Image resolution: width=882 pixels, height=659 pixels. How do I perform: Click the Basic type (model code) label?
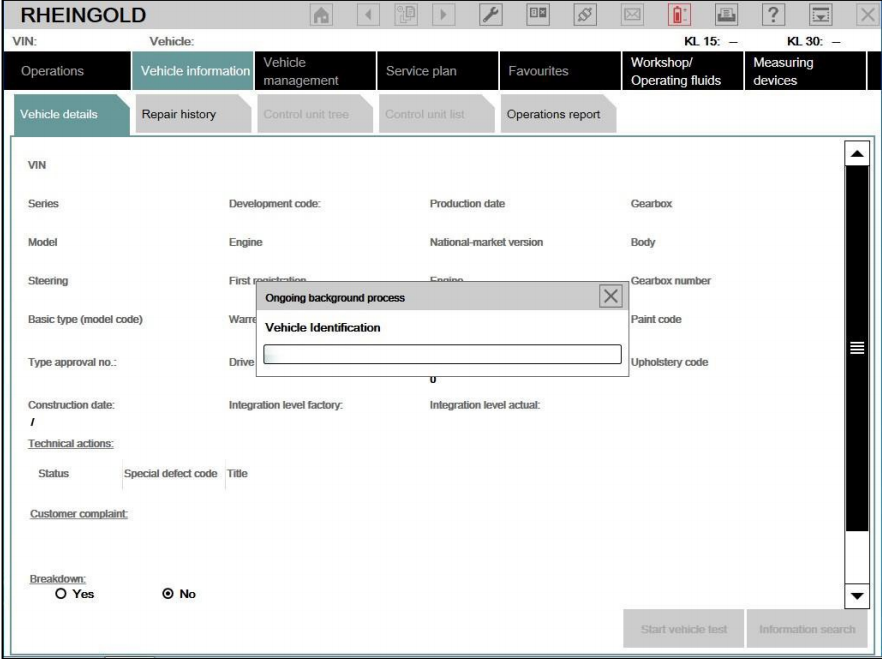pos(85,319)
